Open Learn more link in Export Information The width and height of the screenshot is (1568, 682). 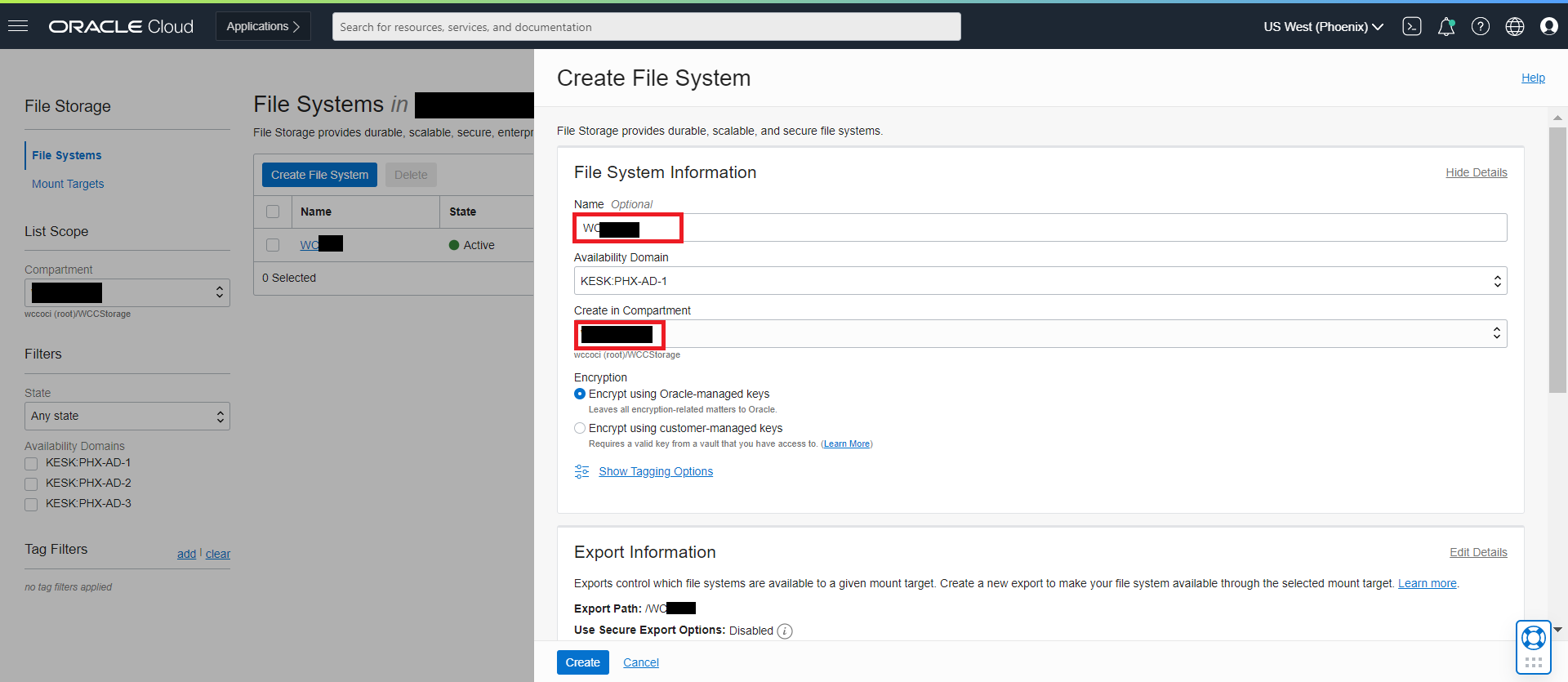coord(1428,583)
